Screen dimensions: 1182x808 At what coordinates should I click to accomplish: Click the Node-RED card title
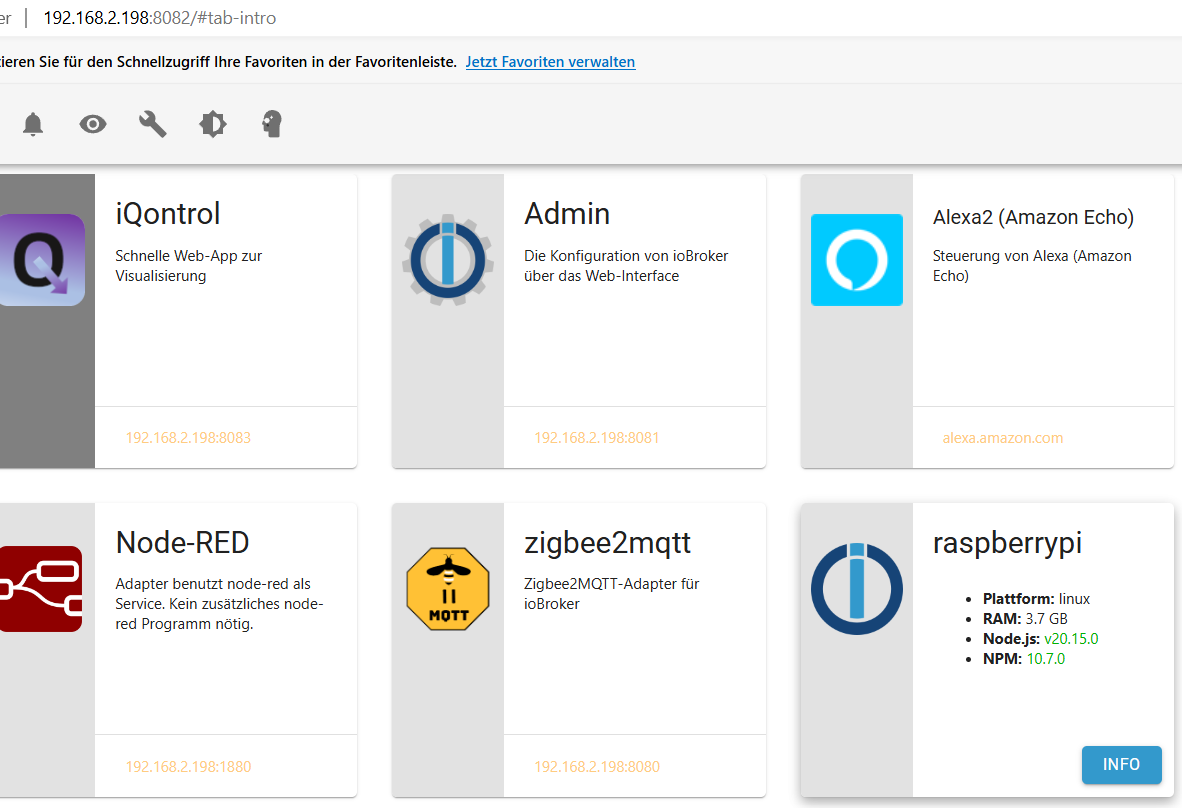pos(182,543)
